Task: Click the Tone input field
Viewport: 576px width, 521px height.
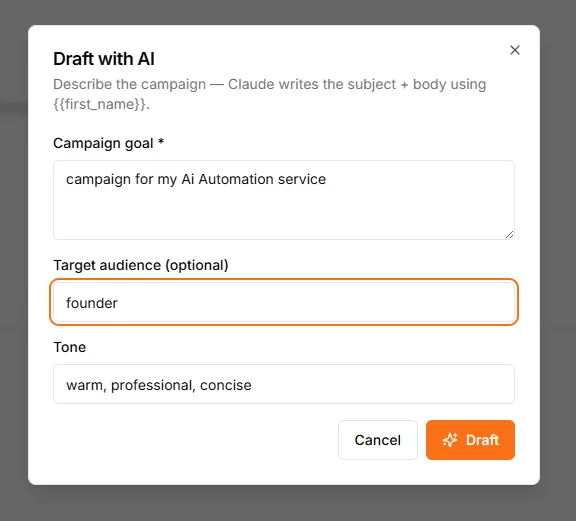Action: point(284,384)
